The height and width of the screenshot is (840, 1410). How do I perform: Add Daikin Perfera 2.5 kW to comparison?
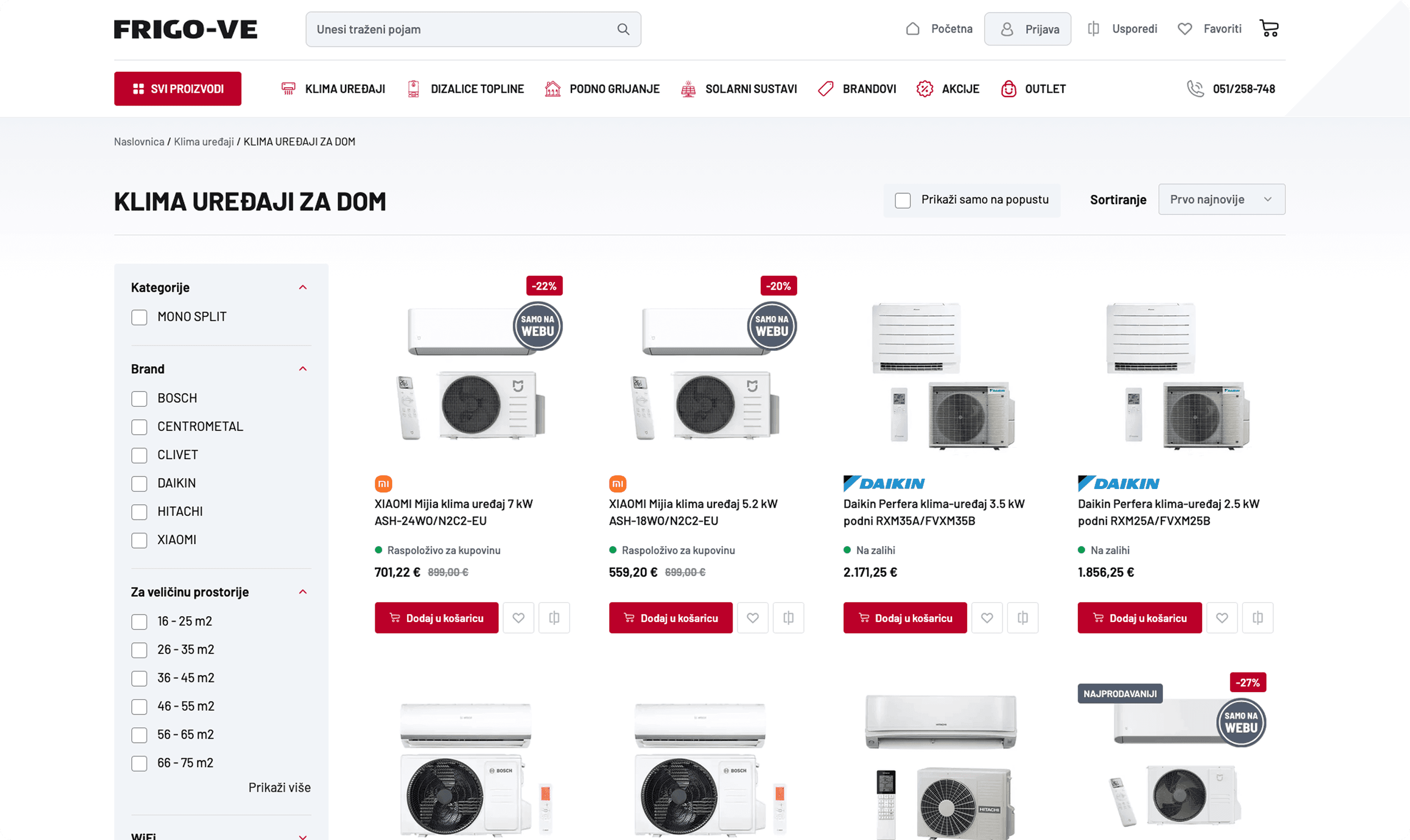1258,618
